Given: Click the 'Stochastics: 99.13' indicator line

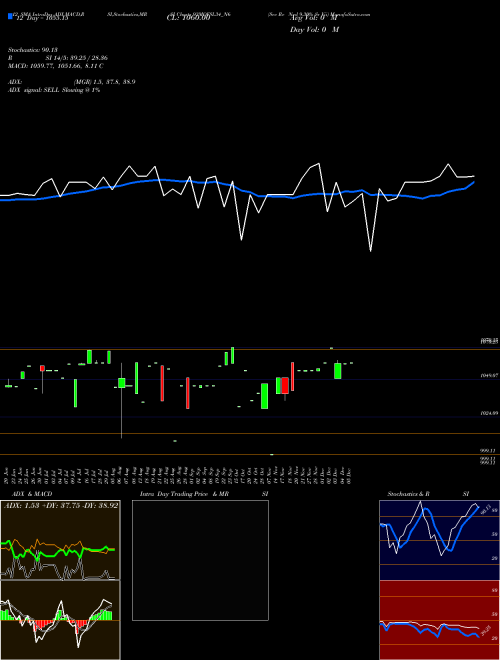Looking at the screenshot, I should tap(33, 50).
